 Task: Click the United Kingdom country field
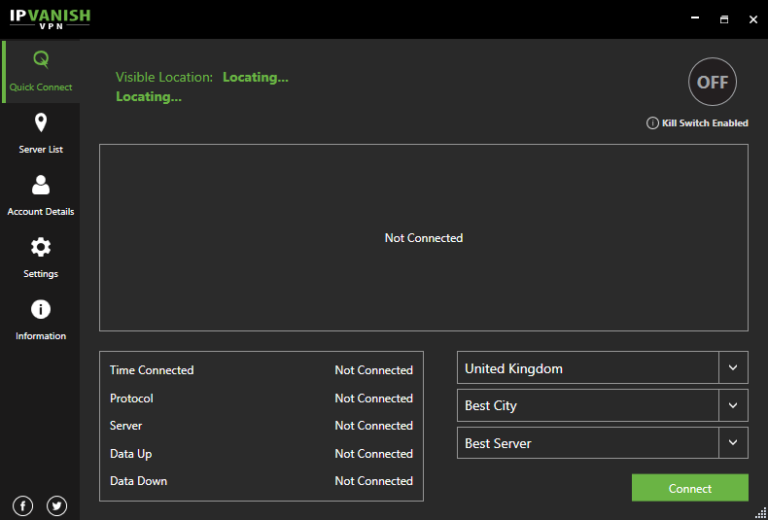(x=588, y=367)
